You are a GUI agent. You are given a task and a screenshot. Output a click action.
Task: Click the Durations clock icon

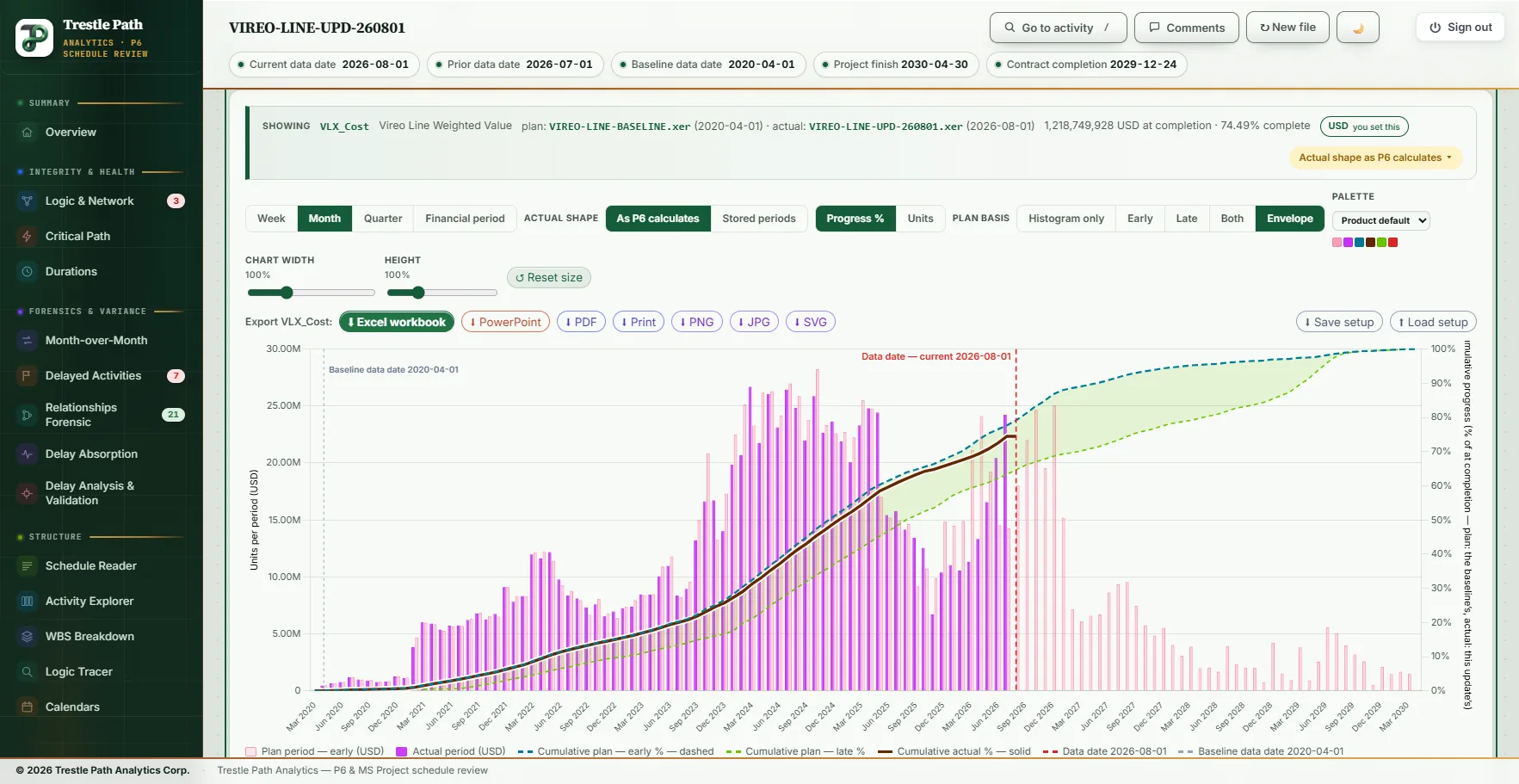(x=27, y=272)
